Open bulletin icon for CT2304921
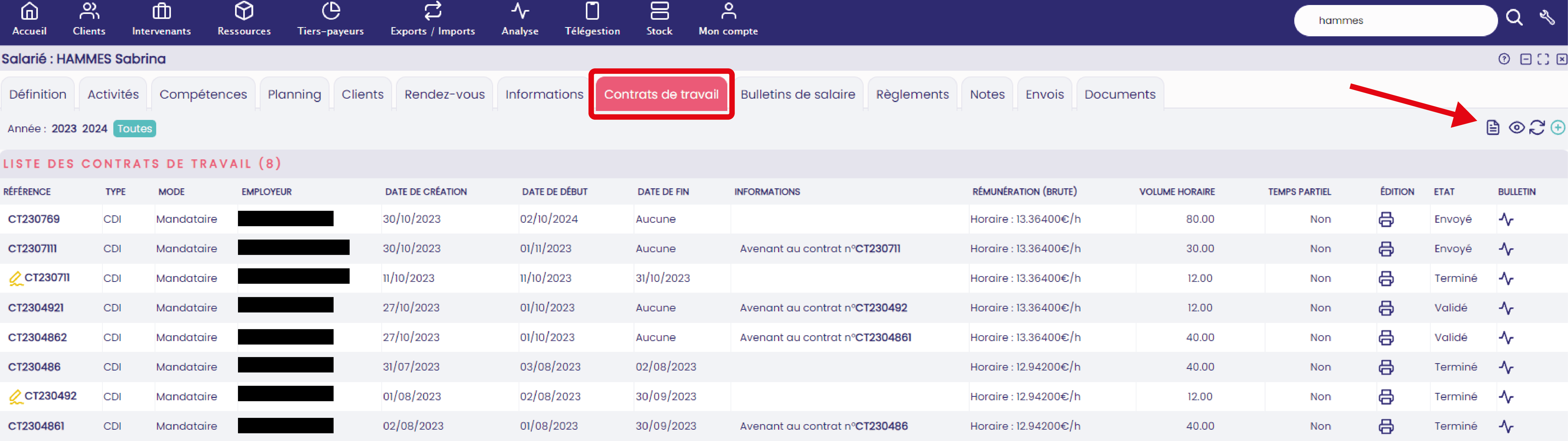1568x441 pixels. (x=1506, y=308)
